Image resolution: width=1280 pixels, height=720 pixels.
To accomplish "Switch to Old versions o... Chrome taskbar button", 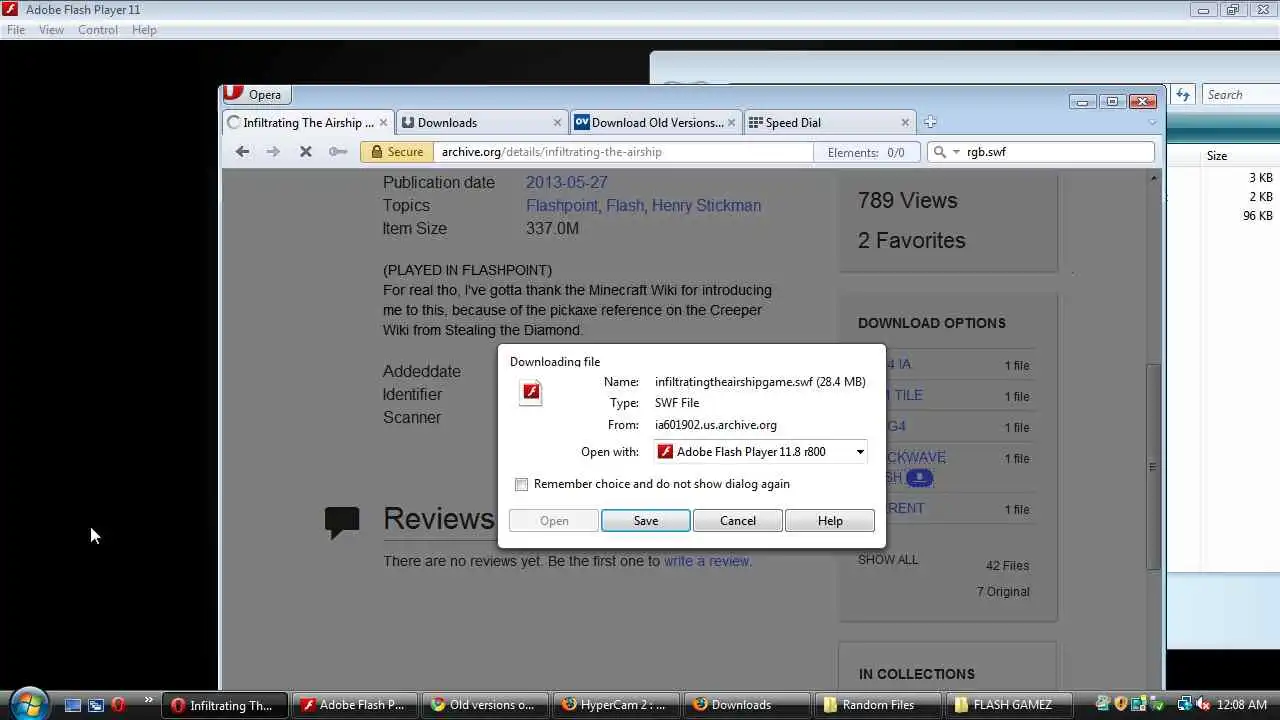I will (486, 705).
